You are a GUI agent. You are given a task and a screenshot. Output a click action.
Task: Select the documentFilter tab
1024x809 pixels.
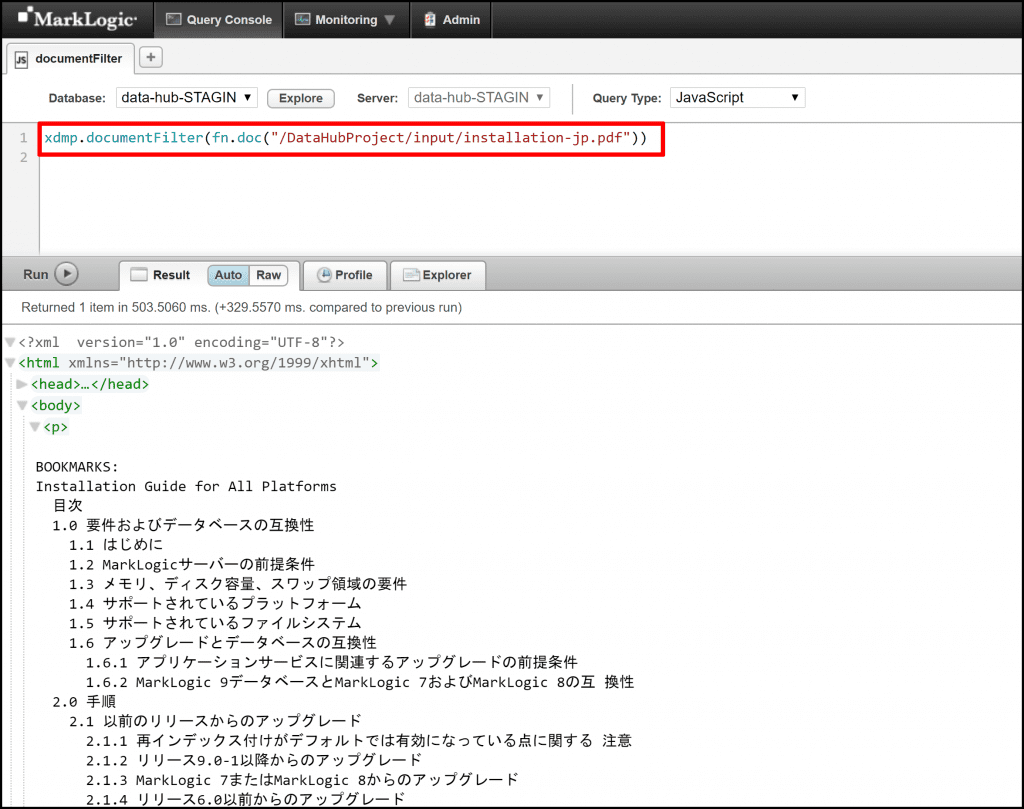[x=70, y=59]
